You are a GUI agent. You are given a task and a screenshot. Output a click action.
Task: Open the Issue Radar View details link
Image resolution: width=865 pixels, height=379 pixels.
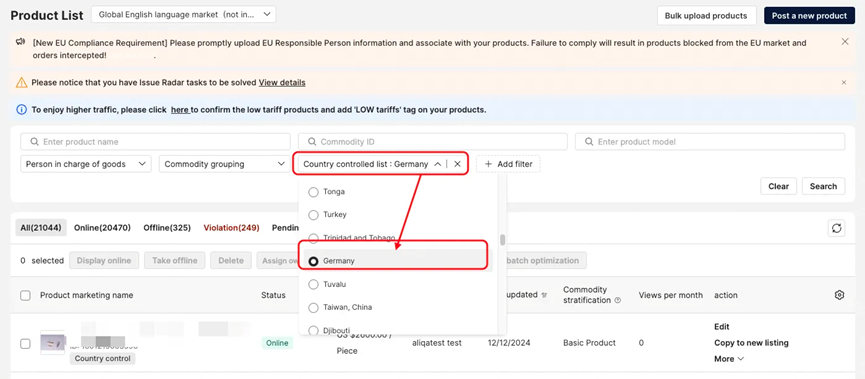tap(282, 83)
